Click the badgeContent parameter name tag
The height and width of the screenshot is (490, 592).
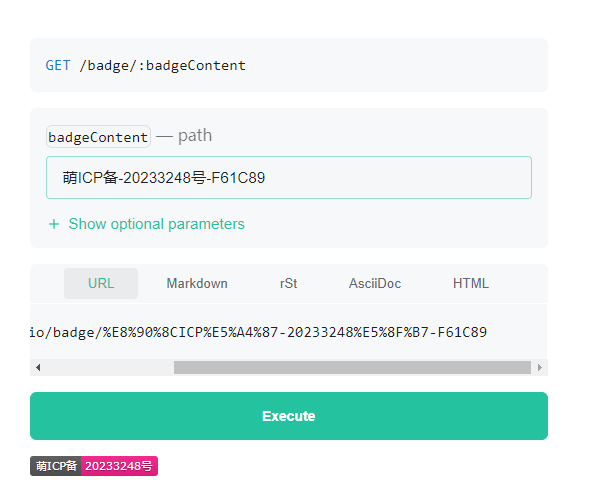click(x=98, y=137)
